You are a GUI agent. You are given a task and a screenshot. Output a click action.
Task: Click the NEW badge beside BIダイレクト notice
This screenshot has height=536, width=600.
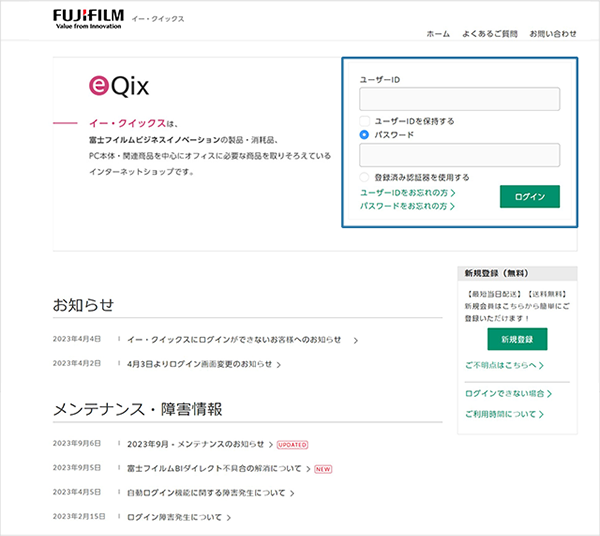pyautogui.click(x=323, y=469)
